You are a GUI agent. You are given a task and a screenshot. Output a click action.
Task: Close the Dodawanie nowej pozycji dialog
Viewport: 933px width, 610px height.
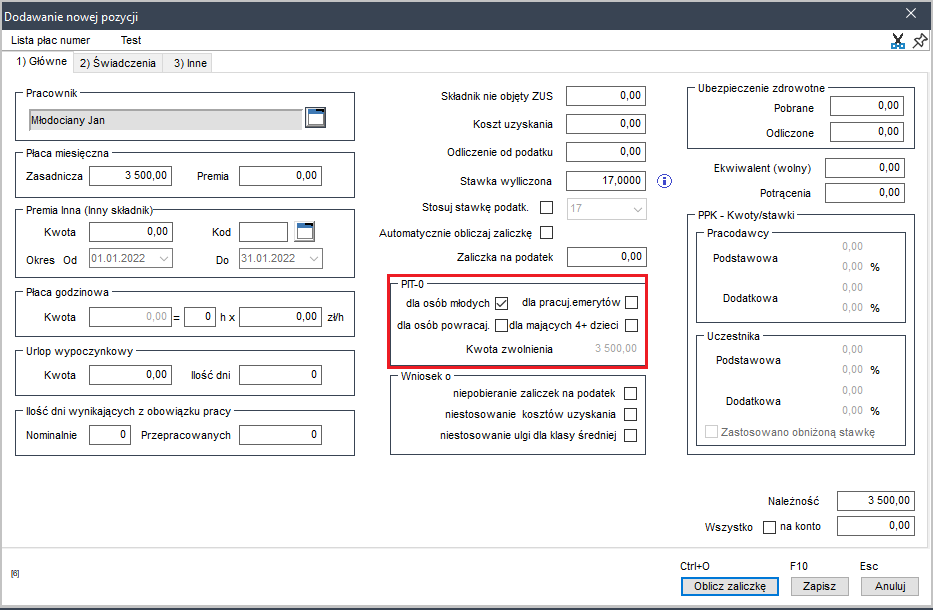(x=910, y=13)
